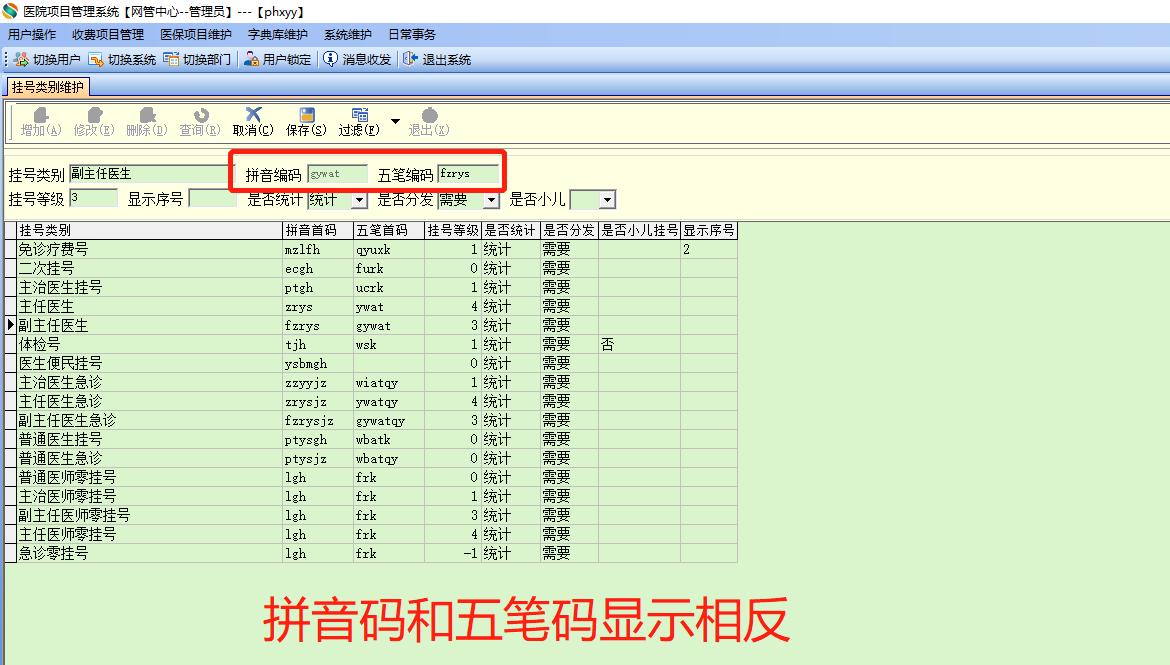The width and height of the screenshot is (1170, 665).
Task: Click the 切换用户 toolbar icon
Action: point(21,59)
